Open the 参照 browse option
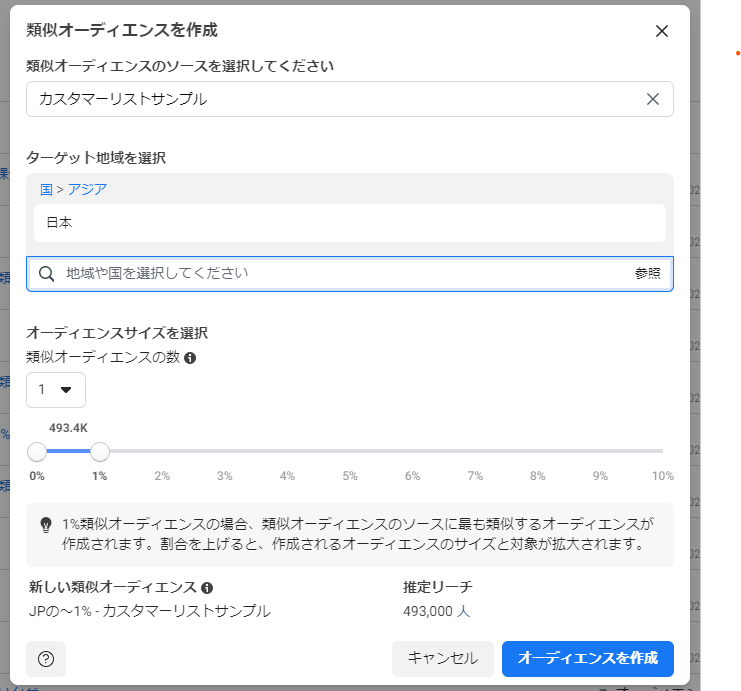Image resolution: width=741 pixels, height=691 pixels. [x=647, y=273]
